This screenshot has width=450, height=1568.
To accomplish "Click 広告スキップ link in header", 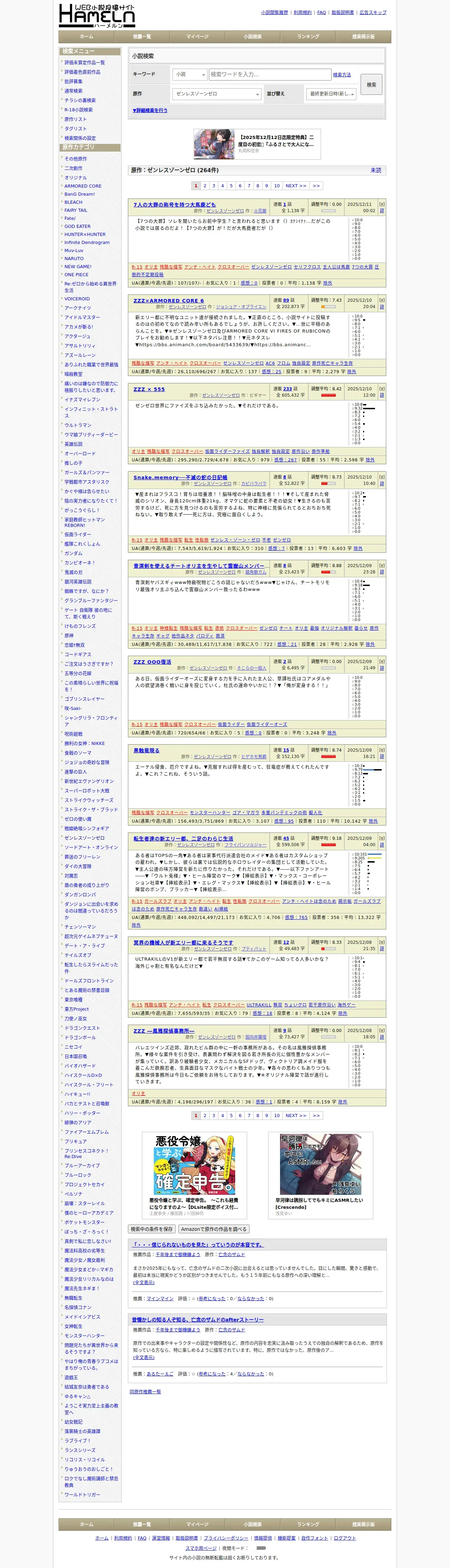I will (x=373, y=12).
